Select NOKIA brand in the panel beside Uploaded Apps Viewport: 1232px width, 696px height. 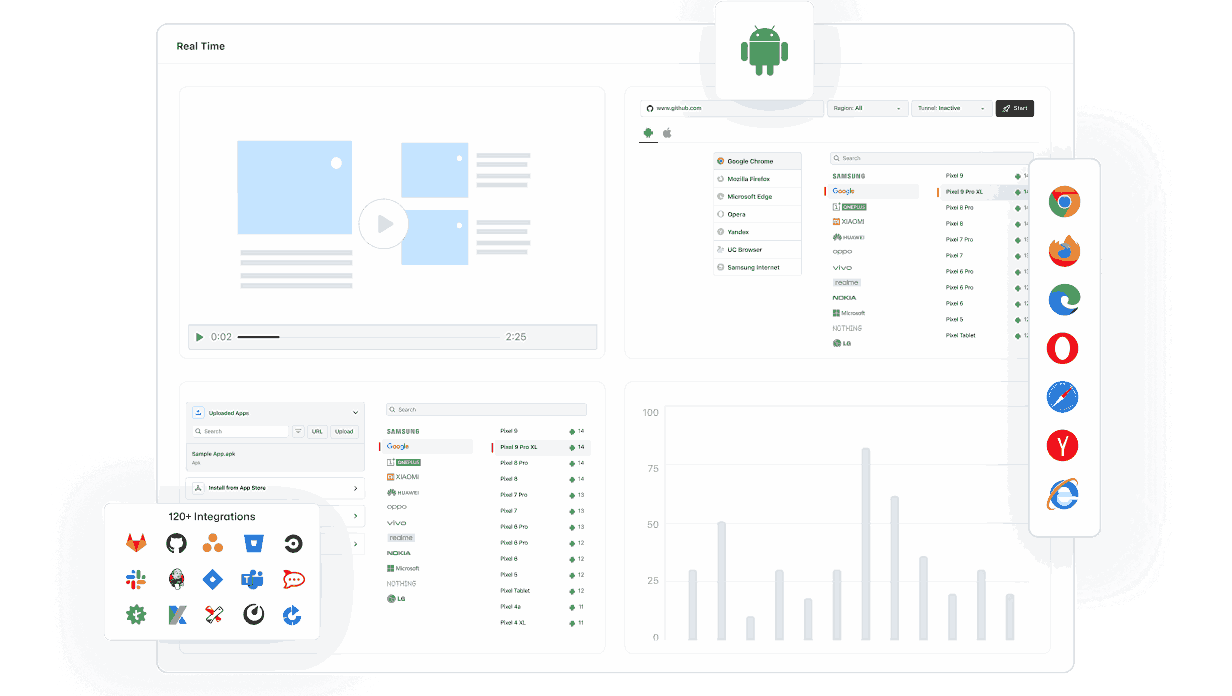398,553
